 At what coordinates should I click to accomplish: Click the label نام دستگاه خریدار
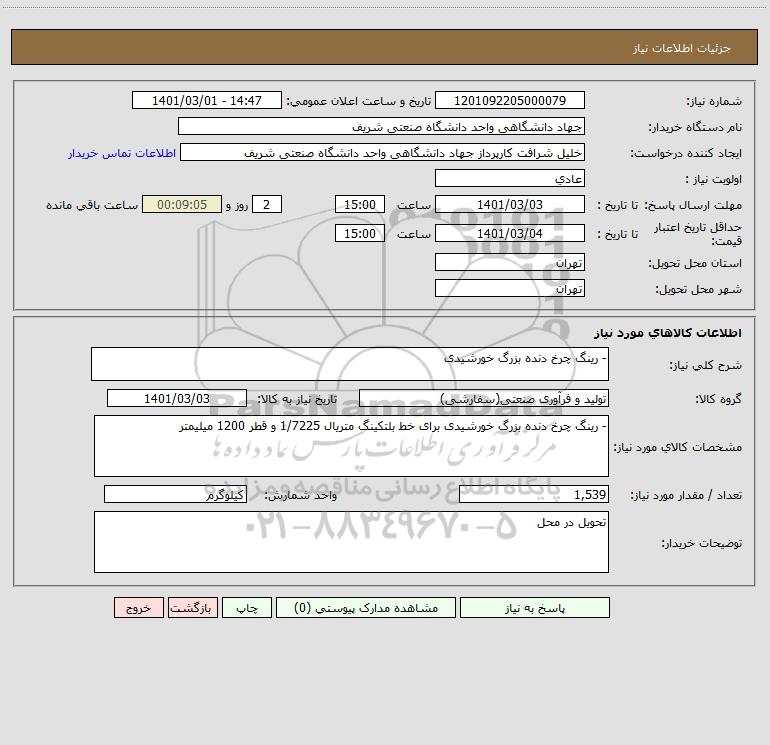[695, 128]
